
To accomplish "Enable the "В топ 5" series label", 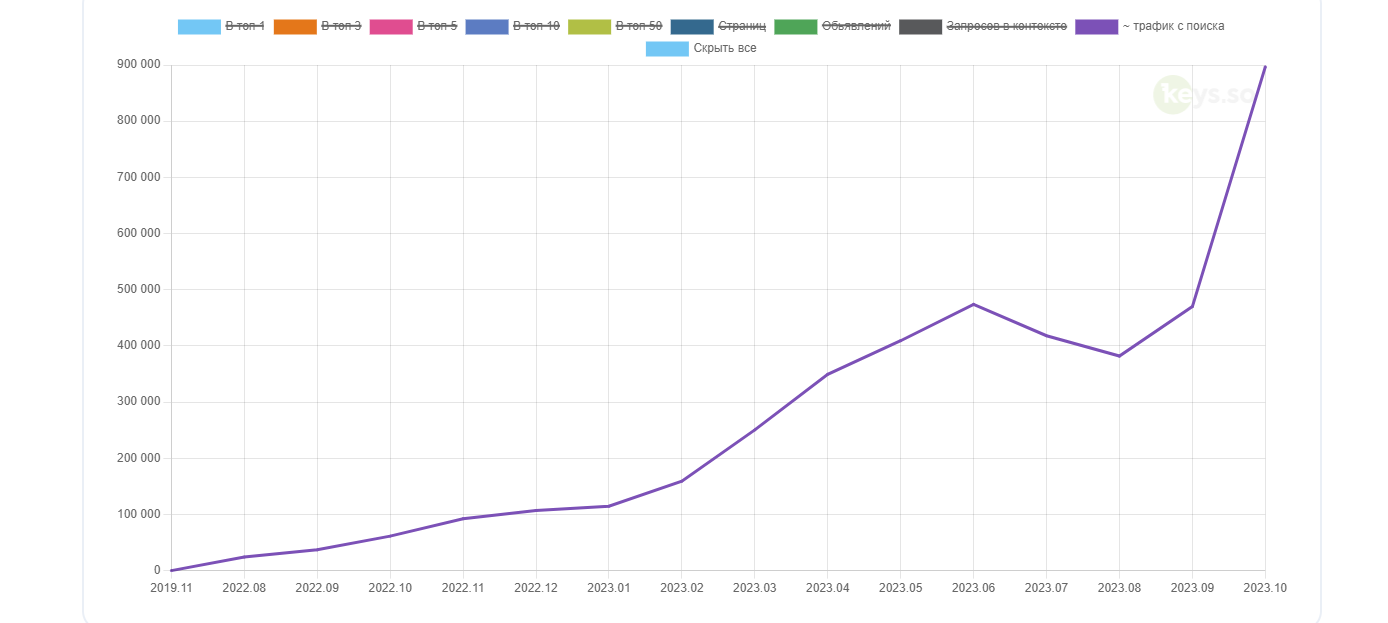I will [437, 26].
